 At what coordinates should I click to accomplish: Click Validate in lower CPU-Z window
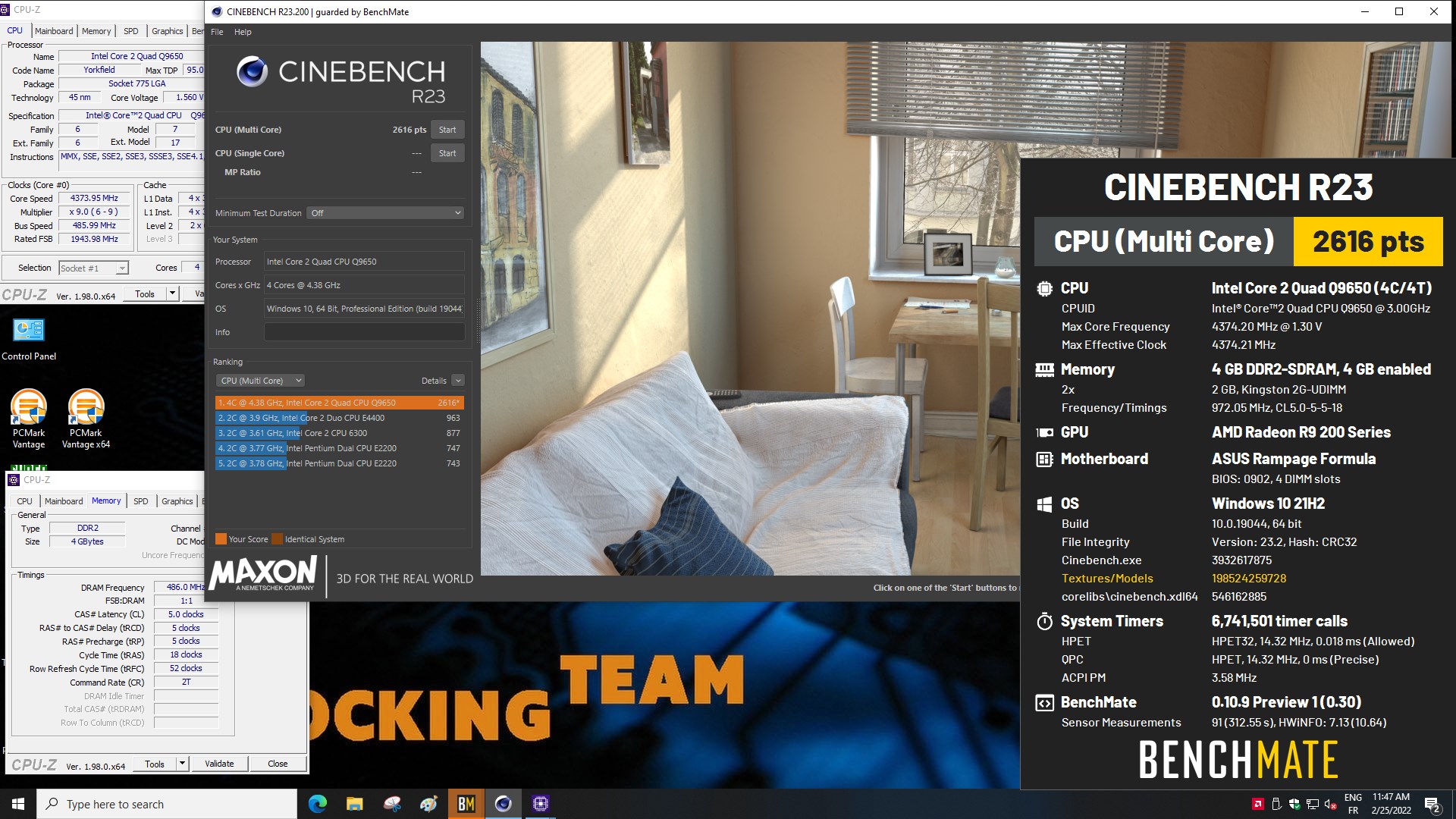tap(219, 764)
